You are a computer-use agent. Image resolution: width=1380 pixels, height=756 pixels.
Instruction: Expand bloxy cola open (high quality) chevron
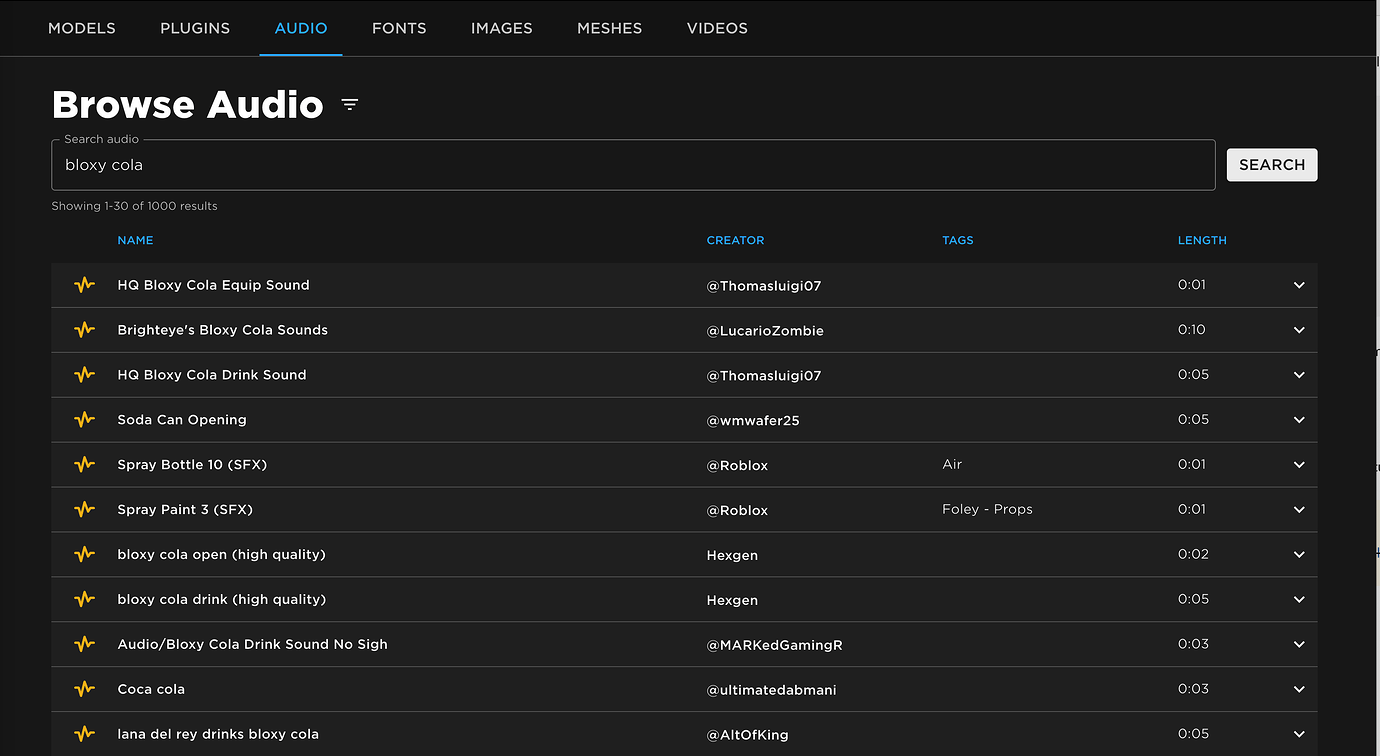[x=1299, y=555]
